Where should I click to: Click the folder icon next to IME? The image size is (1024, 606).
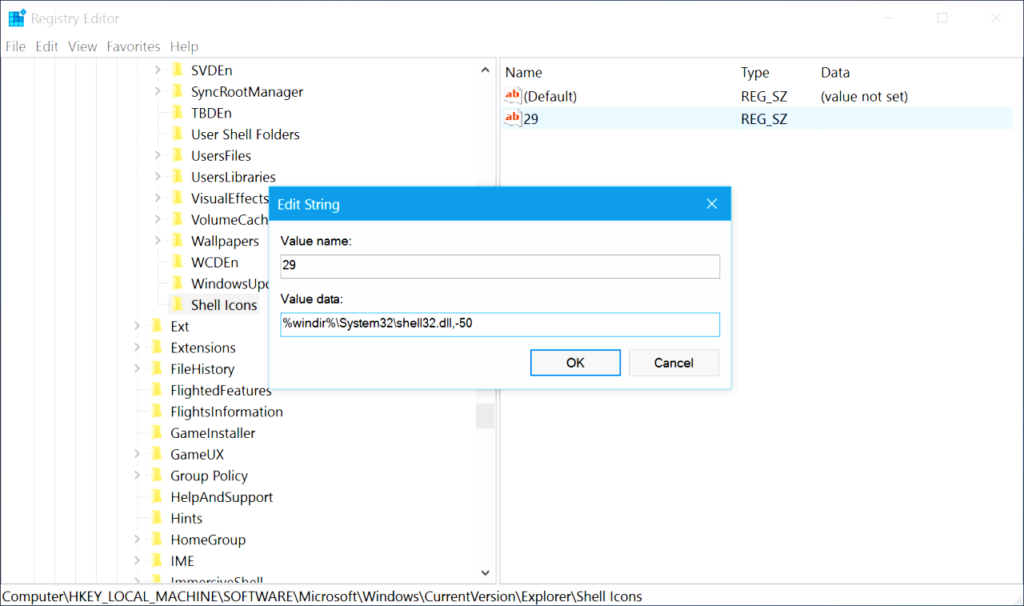click(x=157, y=561)
